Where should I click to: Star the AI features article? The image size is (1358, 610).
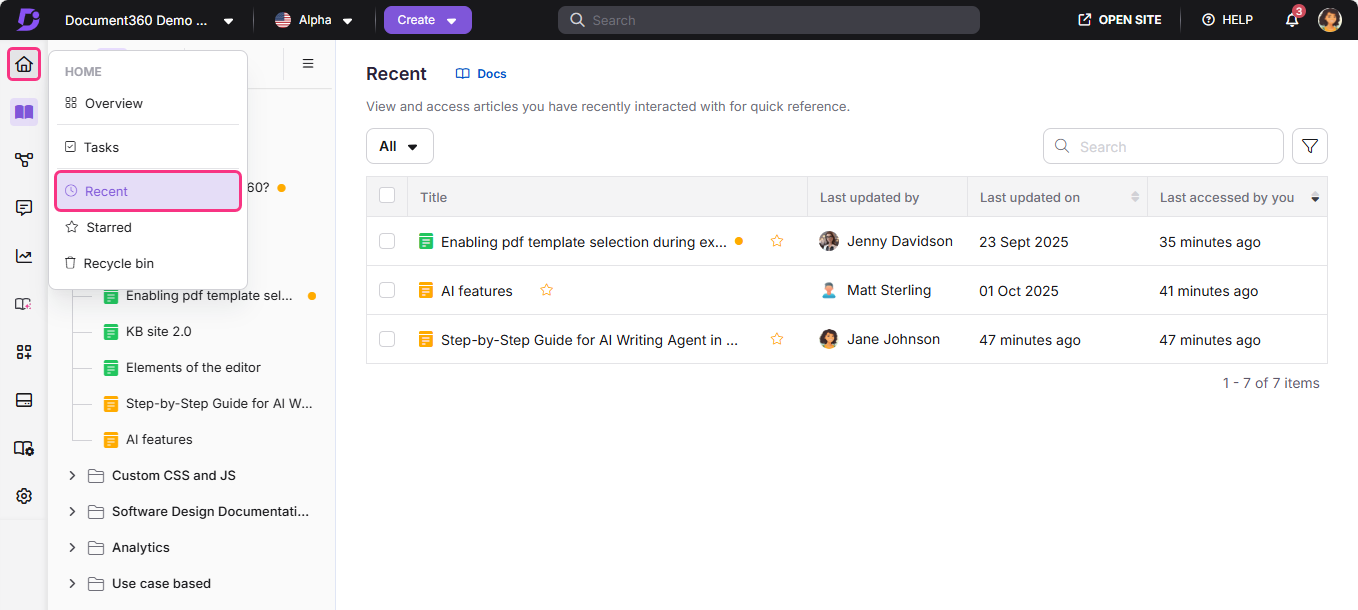[546, 289]
